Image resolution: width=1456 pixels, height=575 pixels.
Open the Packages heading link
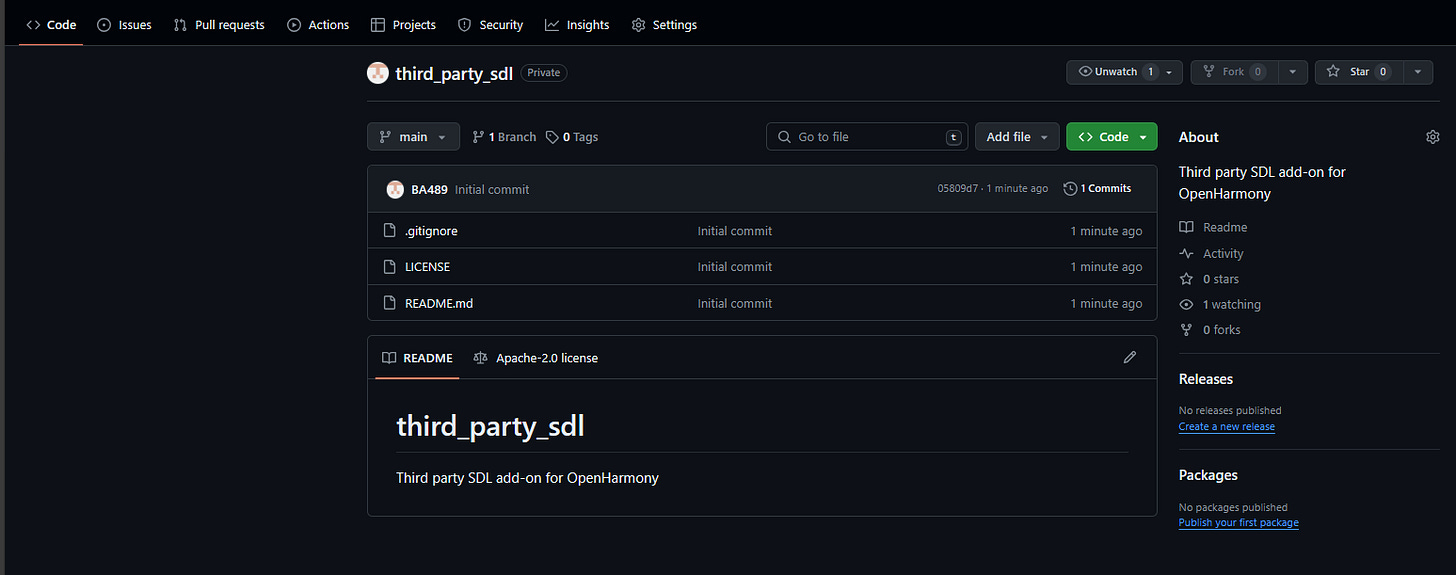[x=1208, y=475]
